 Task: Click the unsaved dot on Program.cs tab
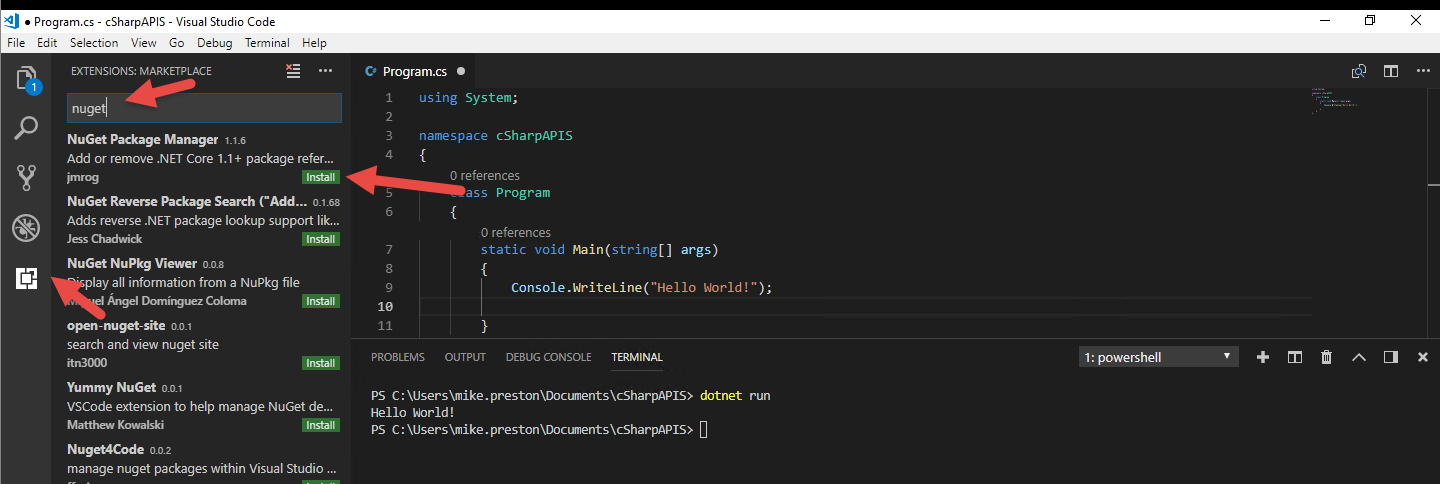[x=461, y=71]
